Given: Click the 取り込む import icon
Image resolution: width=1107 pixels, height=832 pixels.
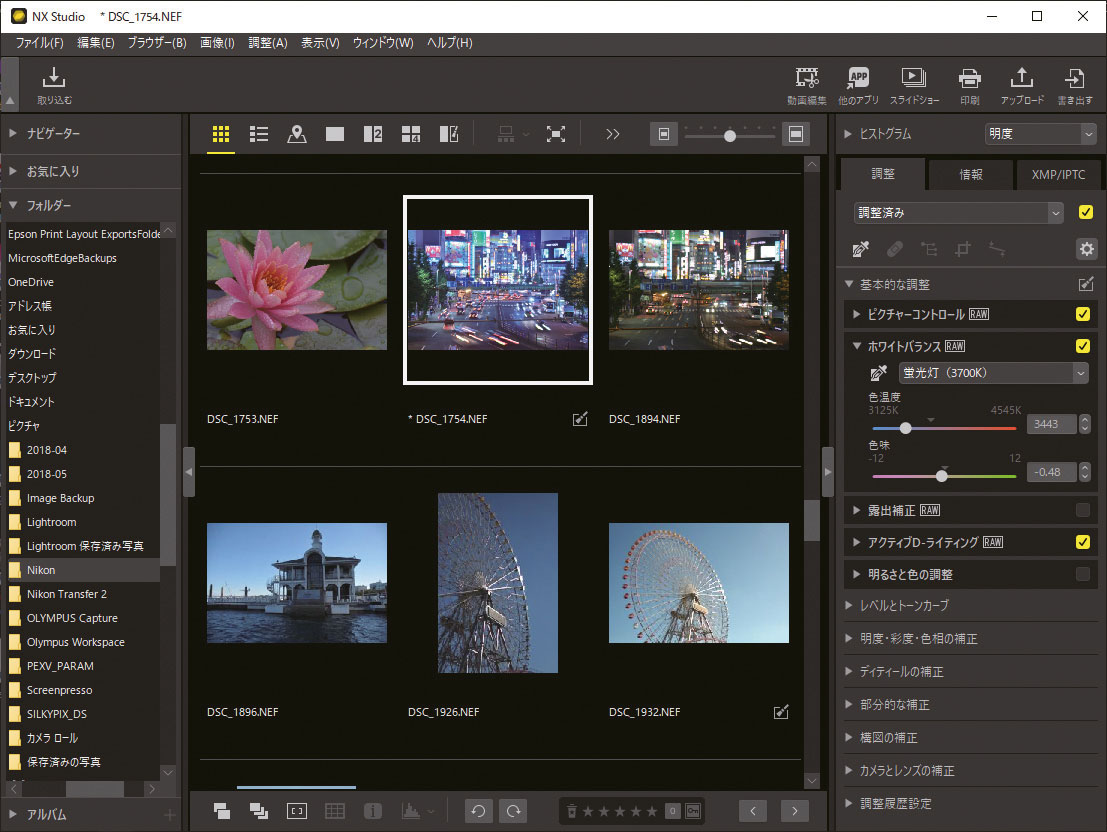Looking at the screenshot, I should point(54,86).
